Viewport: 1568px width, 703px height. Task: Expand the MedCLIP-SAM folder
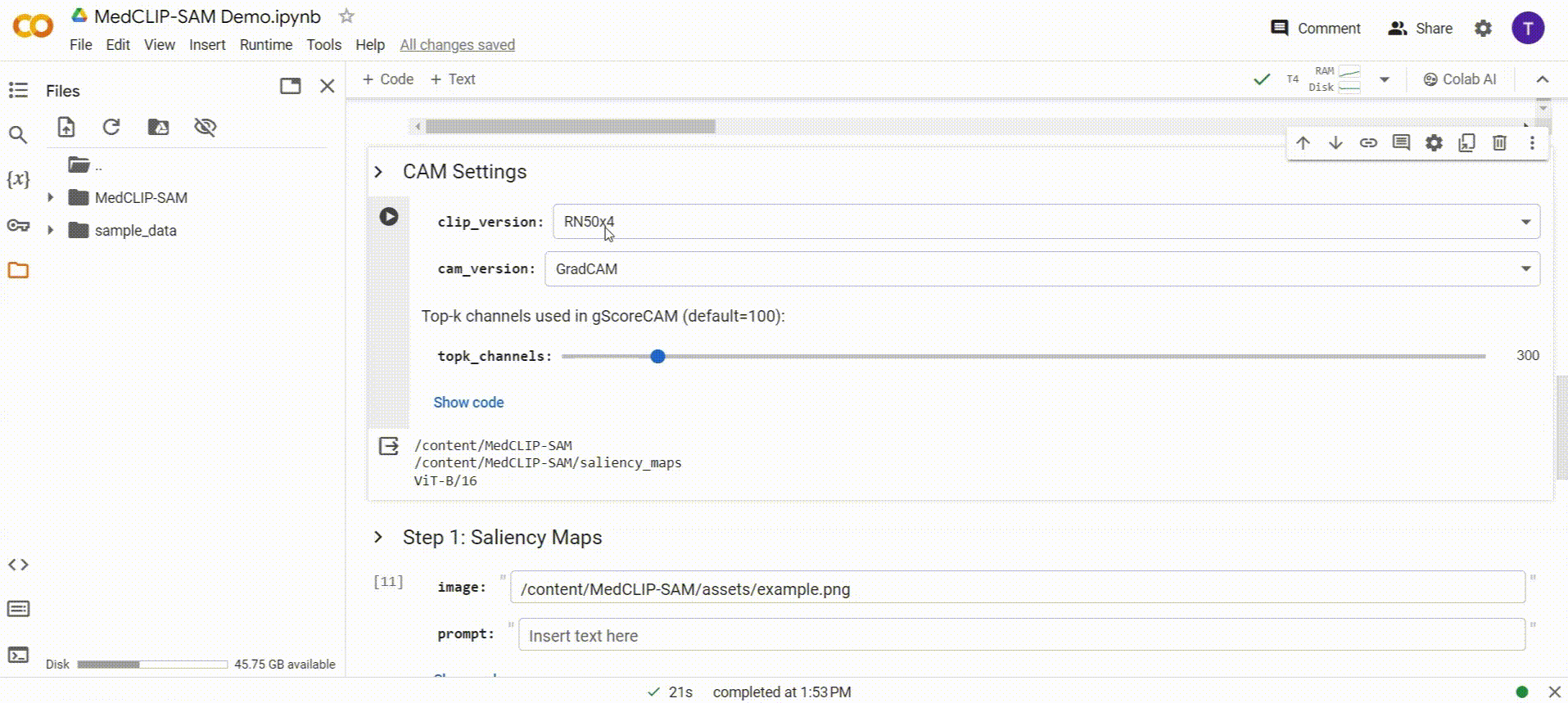[x=51, y=197]
